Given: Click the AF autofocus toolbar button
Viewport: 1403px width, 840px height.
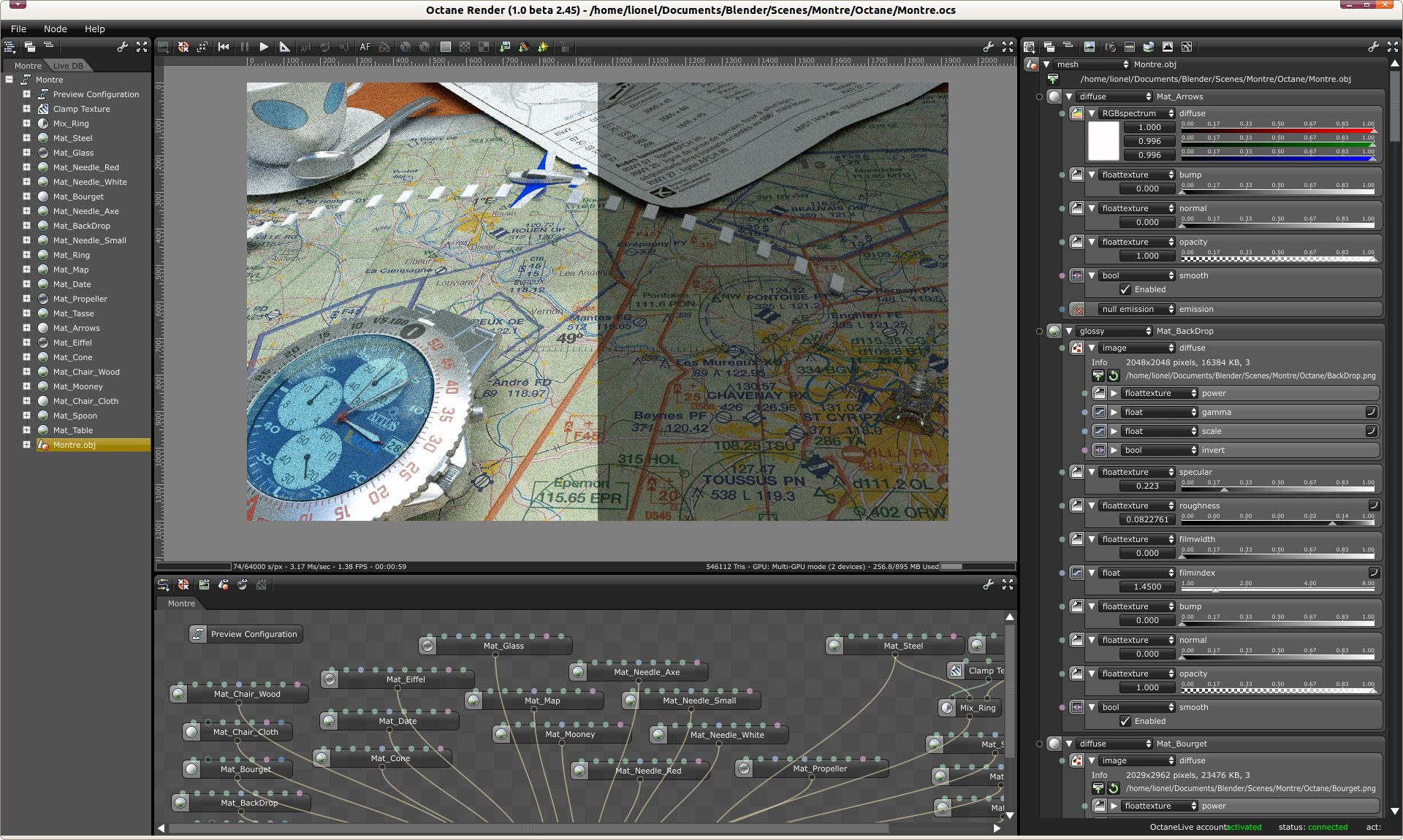Looking at the screenshot, I should point(365,47).
